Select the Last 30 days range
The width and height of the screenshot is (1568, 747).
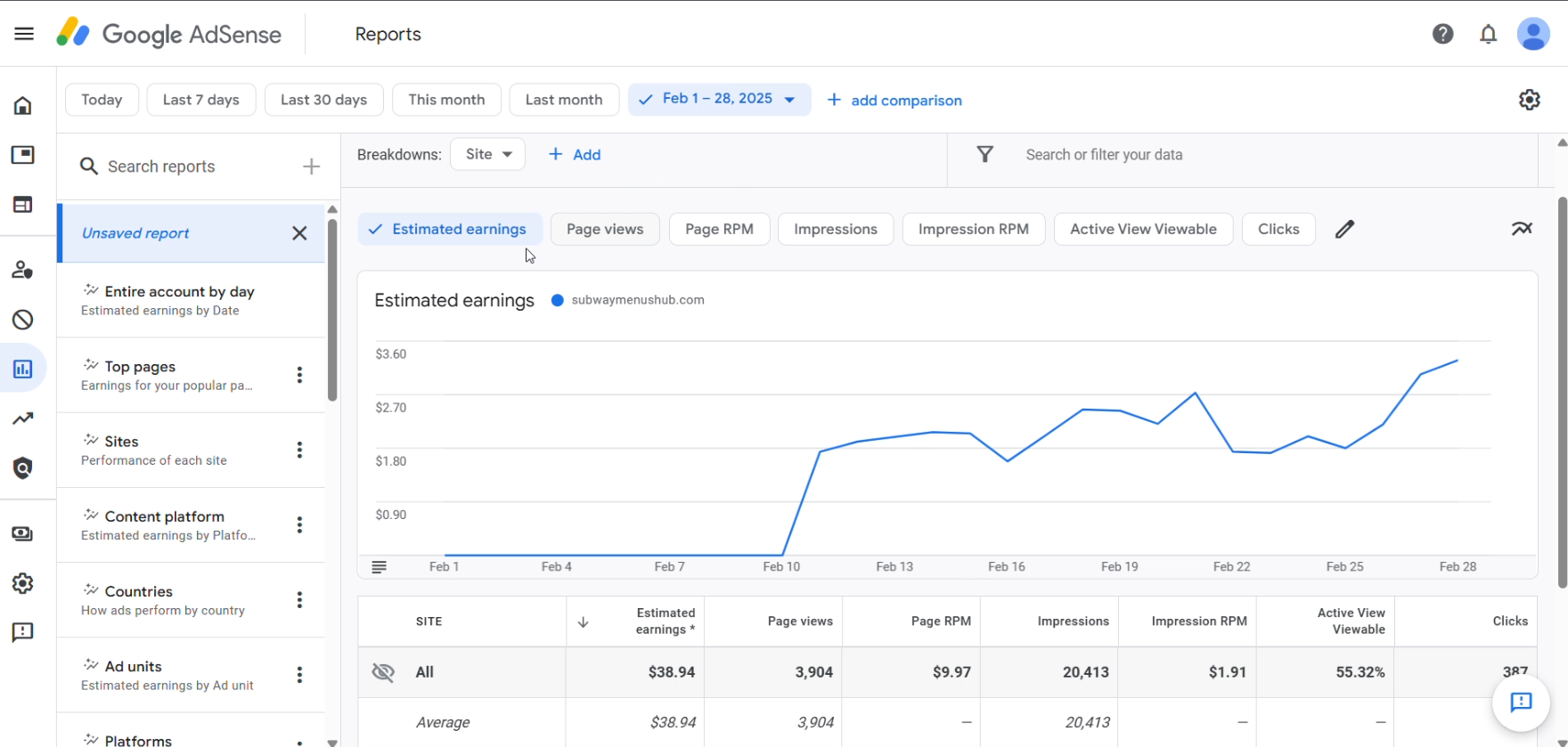[323, 100]
